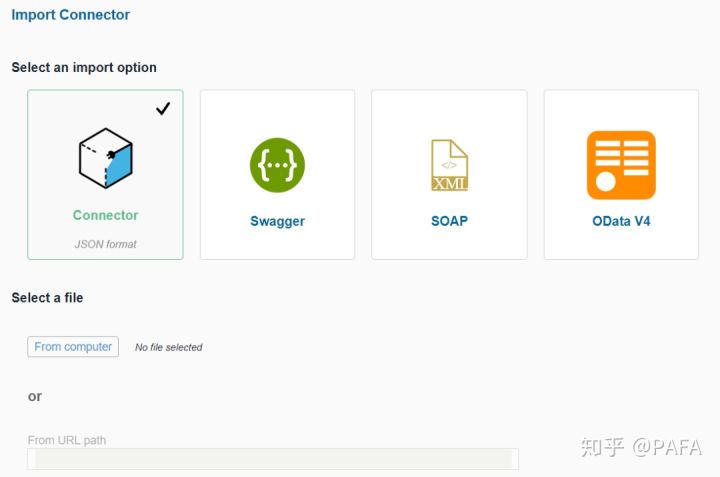Click the 'From URL path' label

[x=66, y=440]
